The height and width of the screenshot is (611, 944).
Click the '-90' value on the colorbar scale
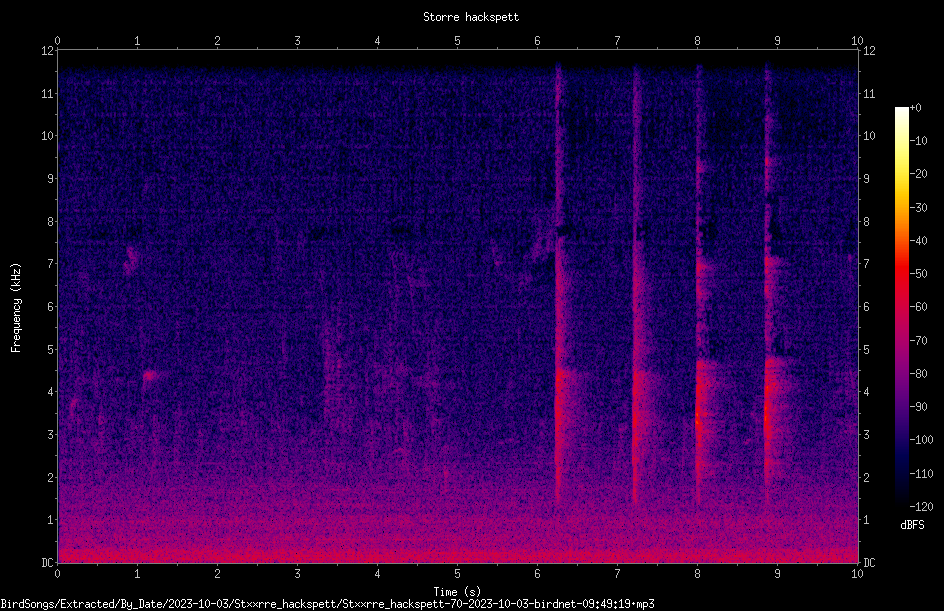click(919, 407)
